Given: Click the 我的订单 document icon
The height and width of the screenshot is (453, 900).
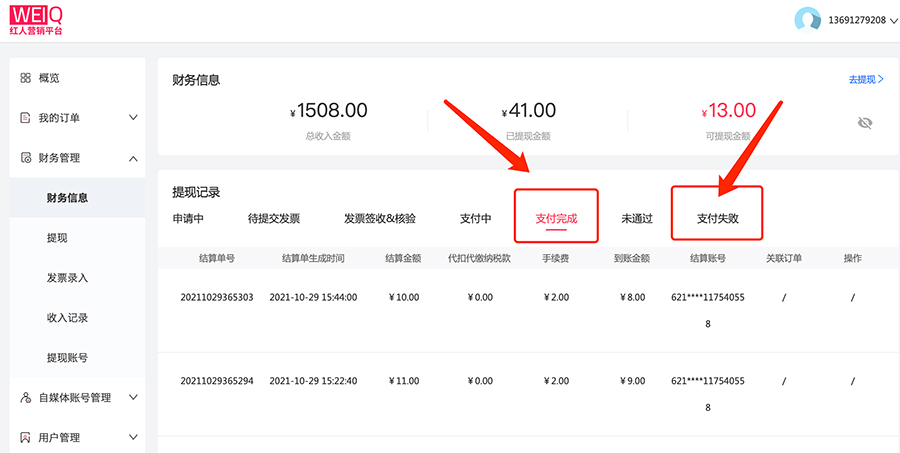Looking at the screenshot, I should [x=26, y=118].
